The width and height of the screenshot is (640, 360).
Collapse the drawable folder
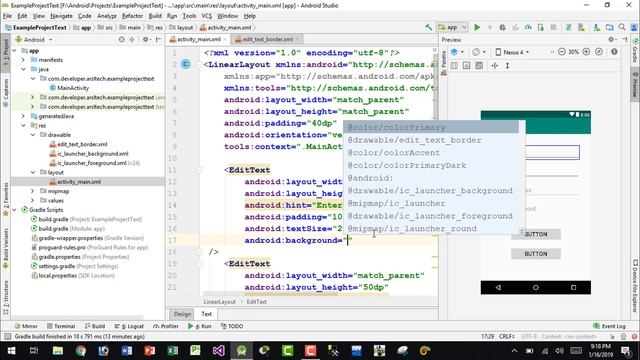tap(33, 135)
